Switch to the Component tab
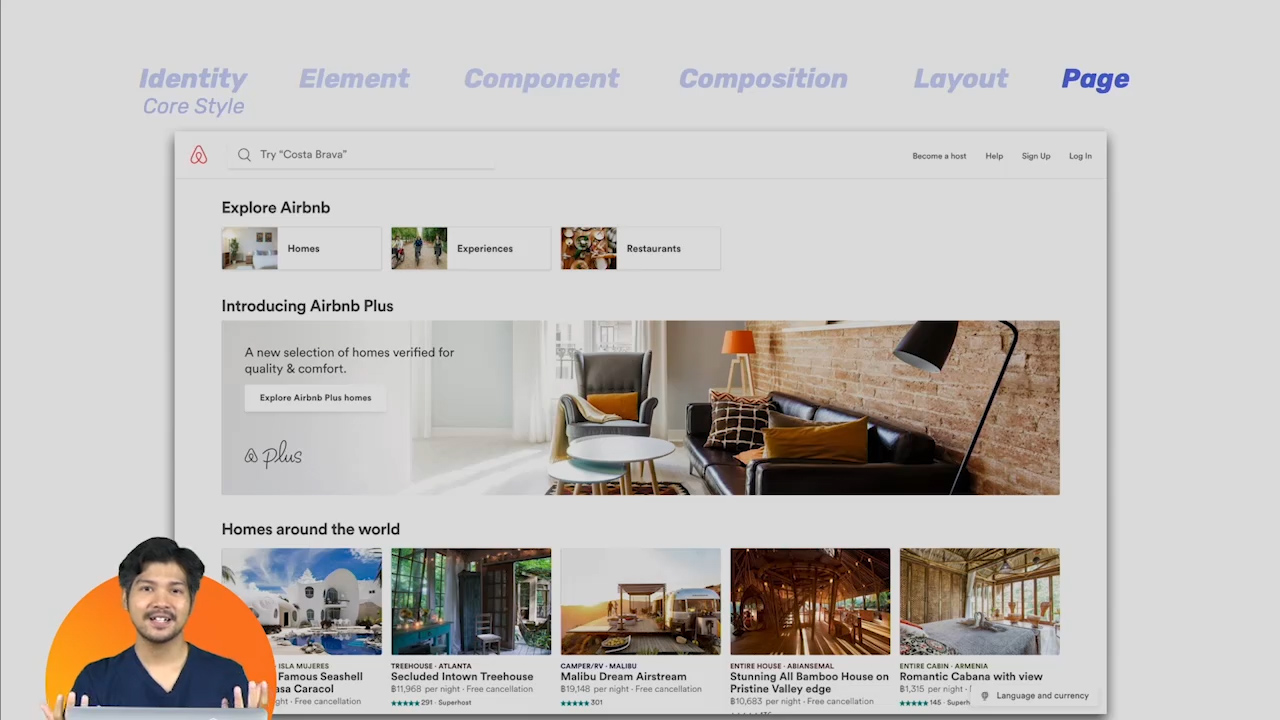The image size is (1280, 720). coord(541,78)
